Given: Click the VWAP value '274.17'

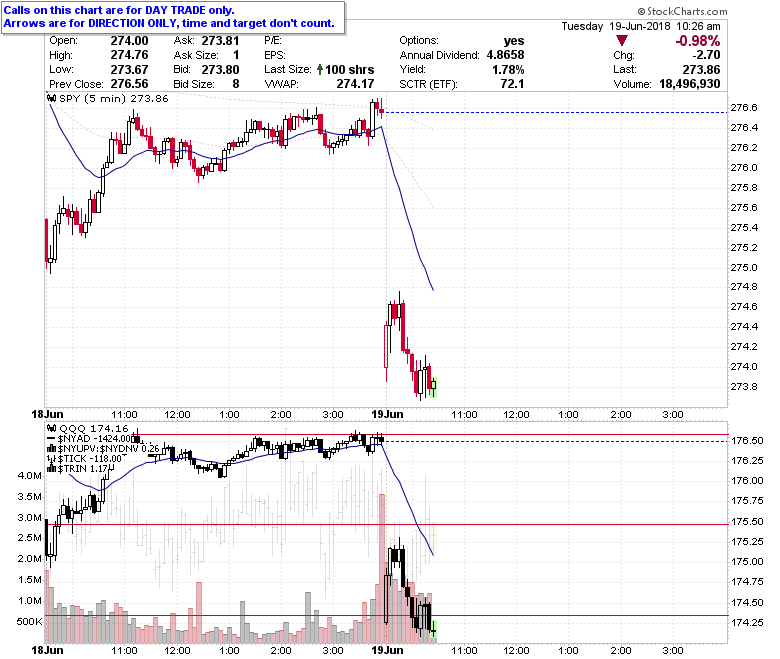Looking at the screenshot, I should point(355,84).
